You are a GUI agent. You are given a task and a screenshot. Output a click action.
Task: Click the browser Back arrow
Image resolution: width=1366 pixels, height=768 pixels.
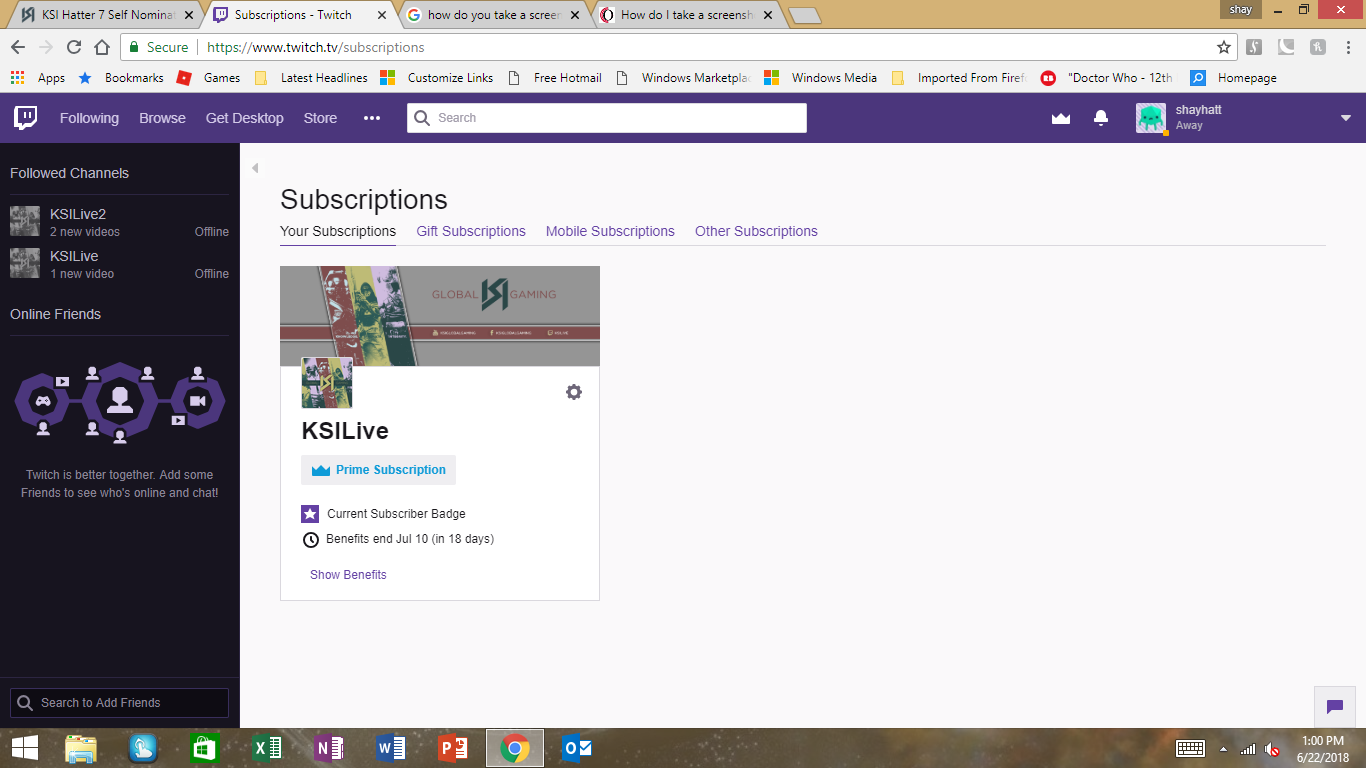(18, 47)
